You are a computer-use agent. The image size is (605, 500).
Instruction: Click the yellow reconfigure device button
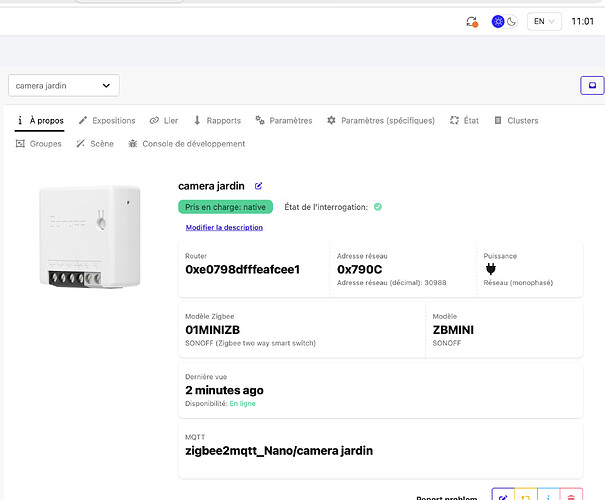tap(526, 494)
